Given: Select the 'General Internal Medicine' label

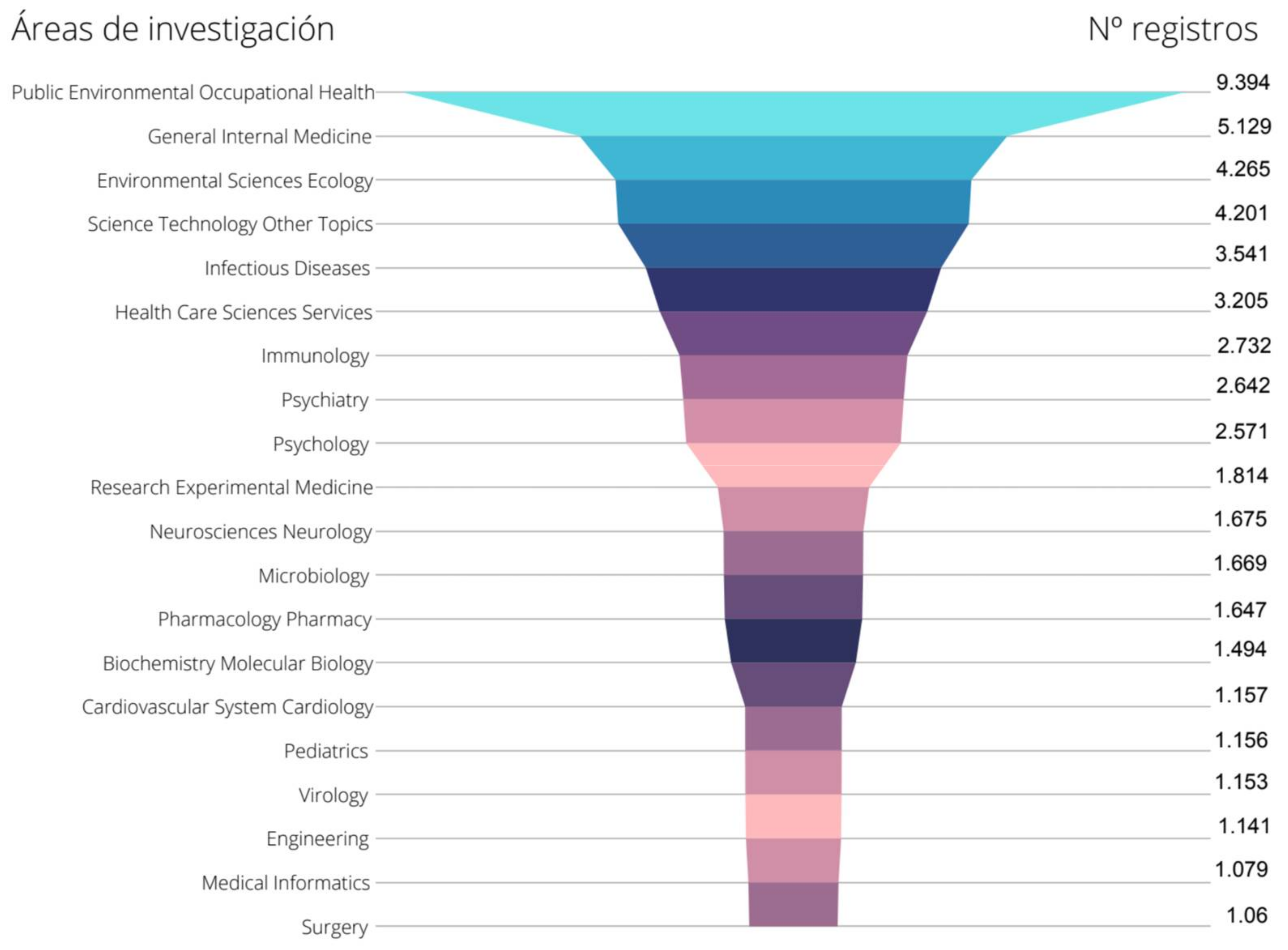Looking at the screenshot, I should pyautogui.click(x=259, y=136).
